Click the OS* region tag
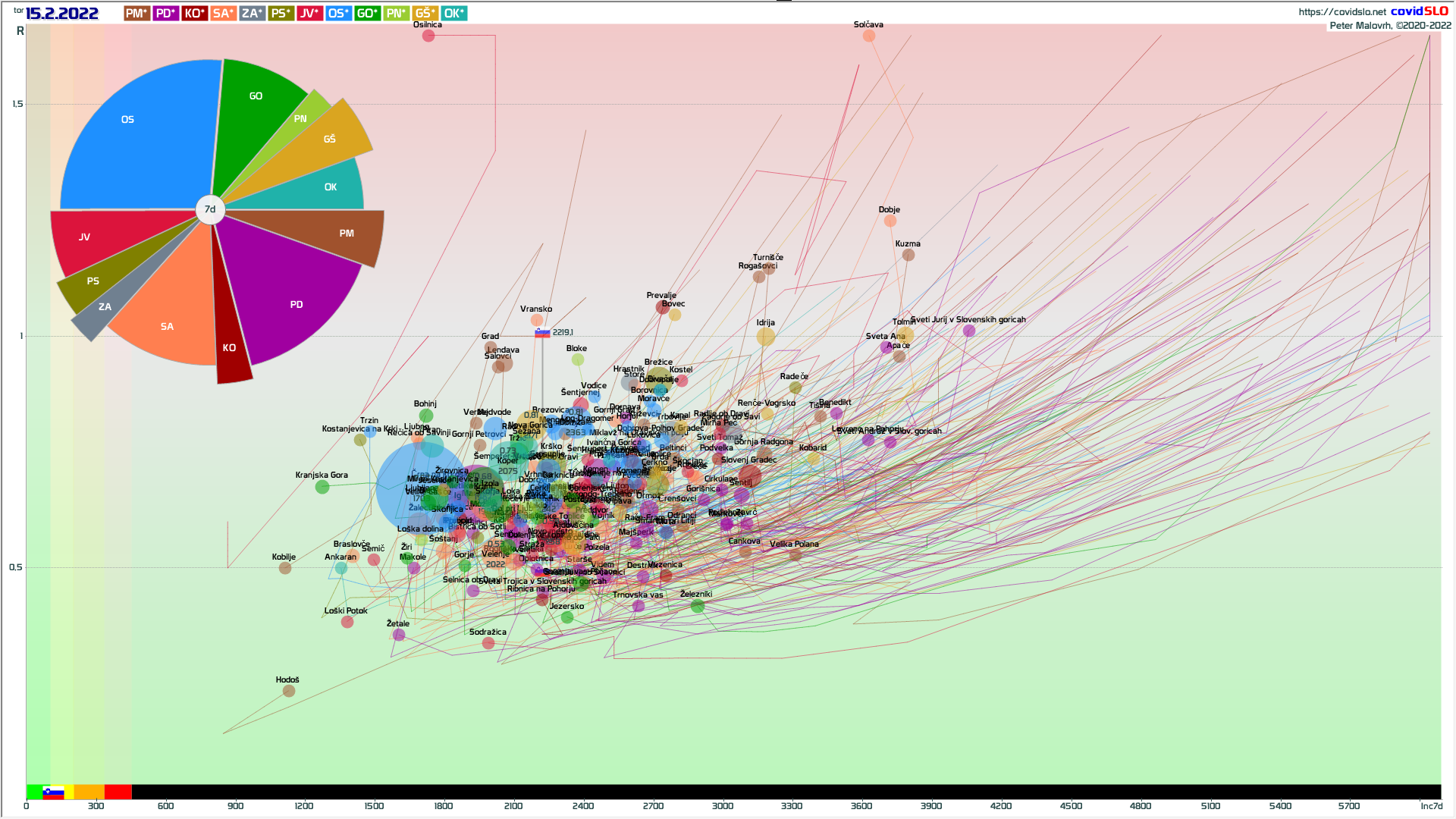Image resolution: width=1456 pixels, height=819 pixels. point(338,14)
